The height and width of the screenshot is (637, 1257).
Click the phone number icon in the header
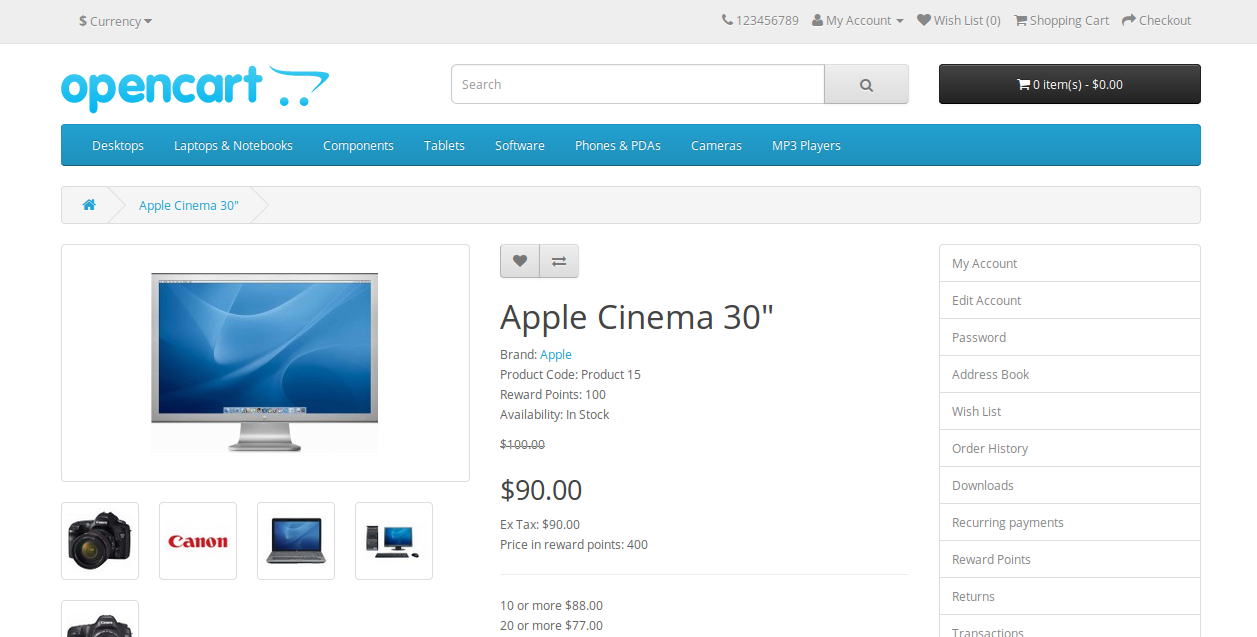click(x=726, y=18)
